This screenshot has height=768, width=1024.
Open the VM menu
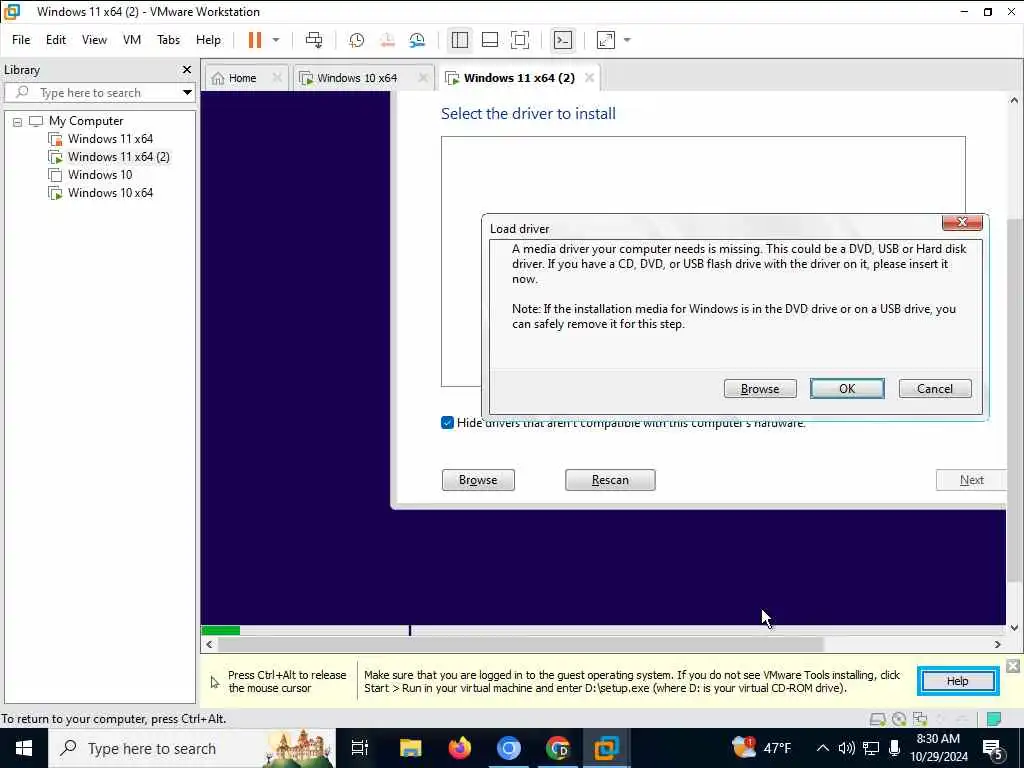point(132,40)
